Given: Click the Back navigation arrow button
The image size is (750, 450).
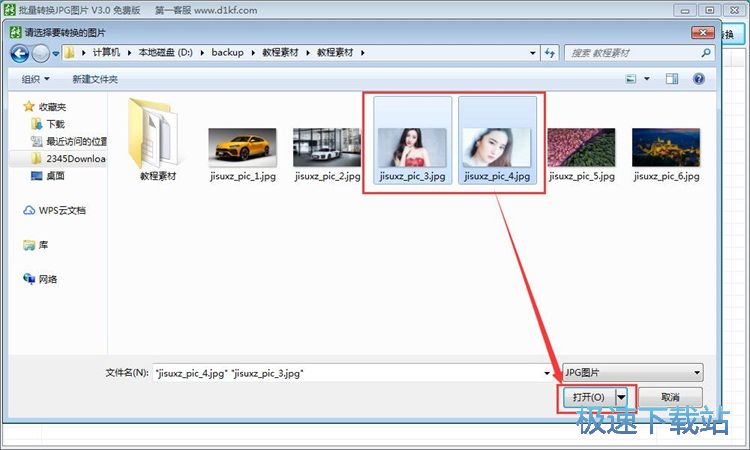Looking at the screenshot, I should 19,53.
